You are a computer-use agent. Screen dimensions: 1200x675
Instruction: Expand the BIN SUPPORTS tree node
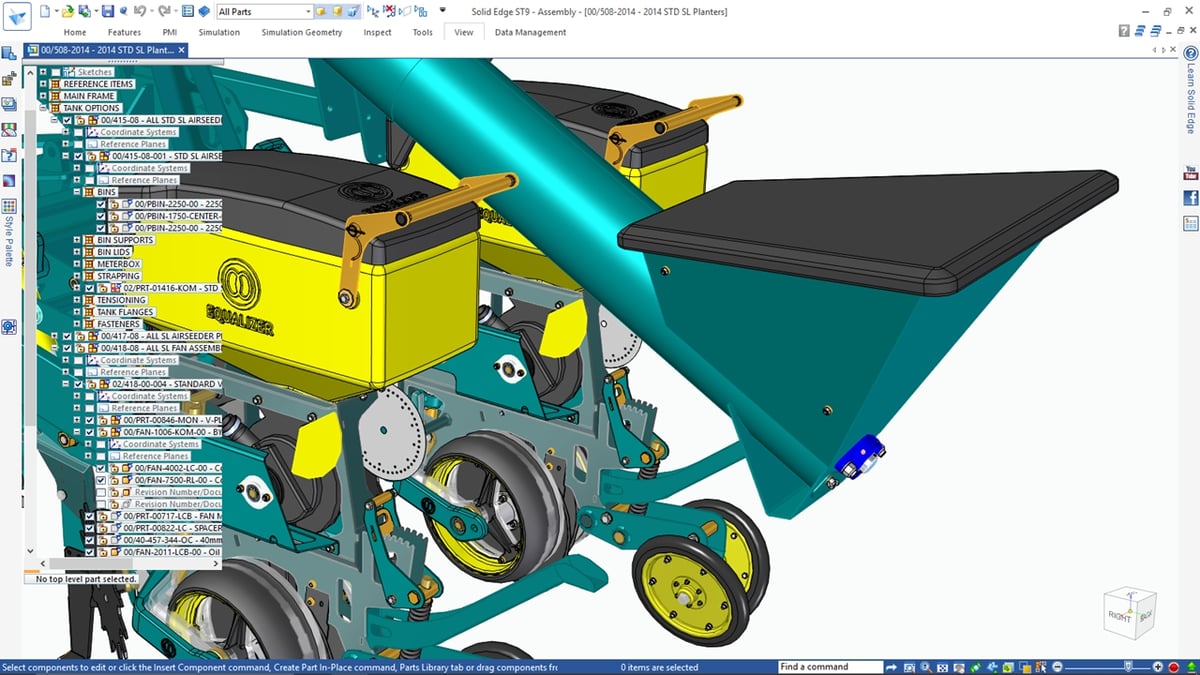click(77, 240)
